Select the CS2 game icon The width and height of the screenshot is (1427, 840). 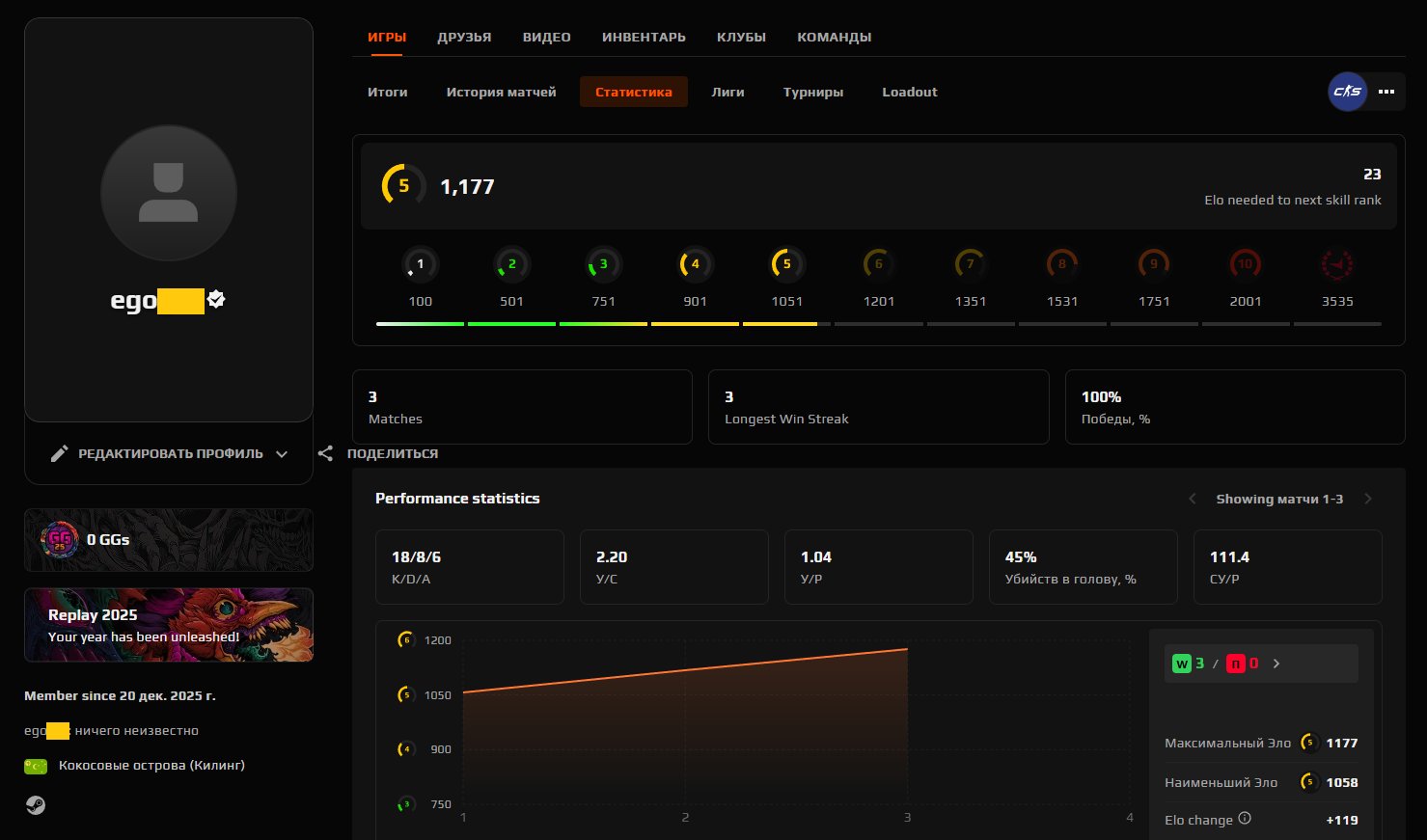[x=1347, y=92]
